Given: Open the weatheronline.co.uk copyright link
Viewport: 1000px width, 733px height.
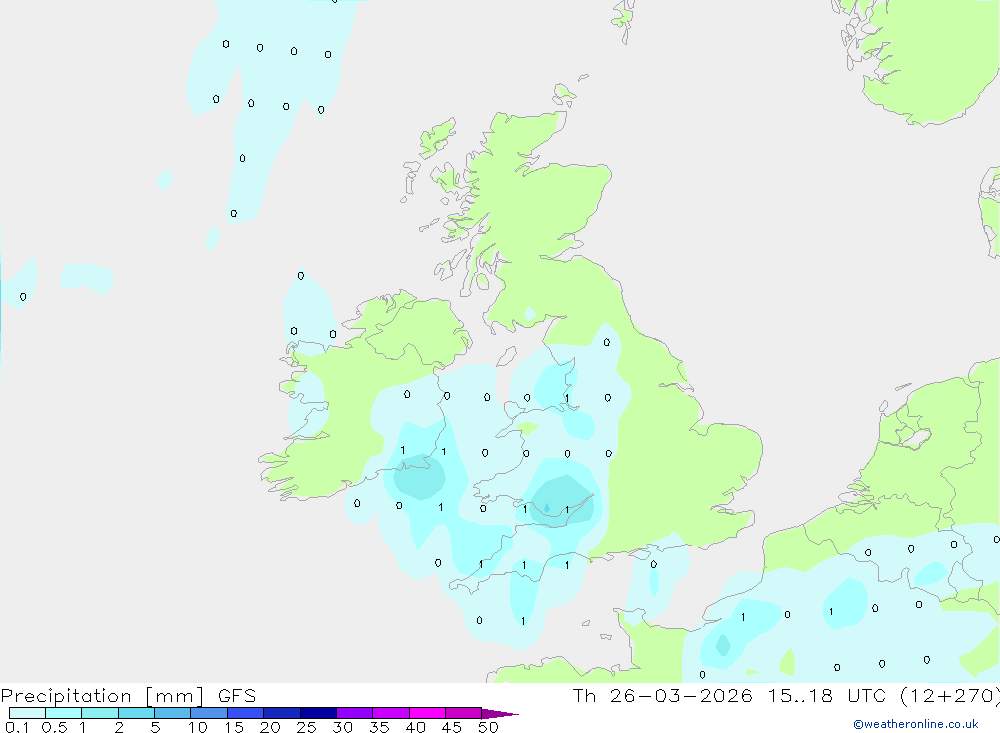Looking at the screenshot, I should pyautogui.click(x=916, y=724).
